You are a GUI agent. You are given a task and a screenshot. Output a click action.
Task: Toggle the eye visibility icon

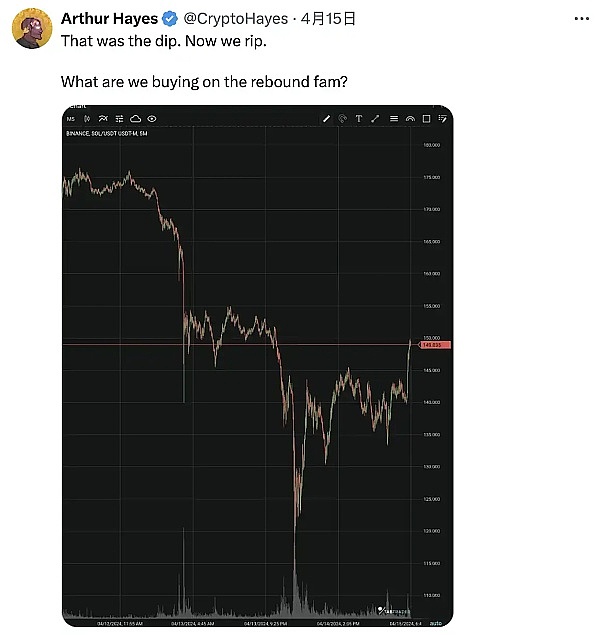[152, 118]
